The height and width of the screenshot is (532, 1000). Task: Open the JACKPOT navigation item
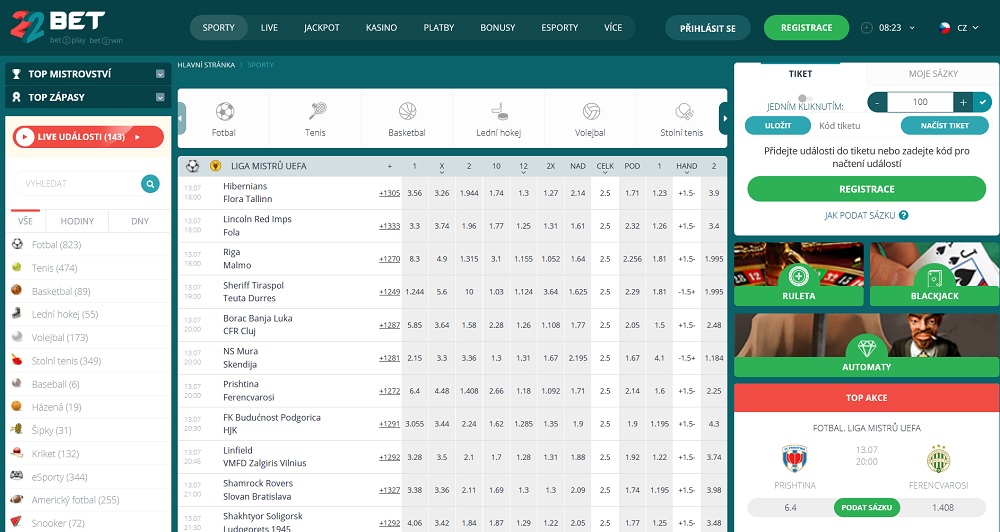click(x=321, y=27)
